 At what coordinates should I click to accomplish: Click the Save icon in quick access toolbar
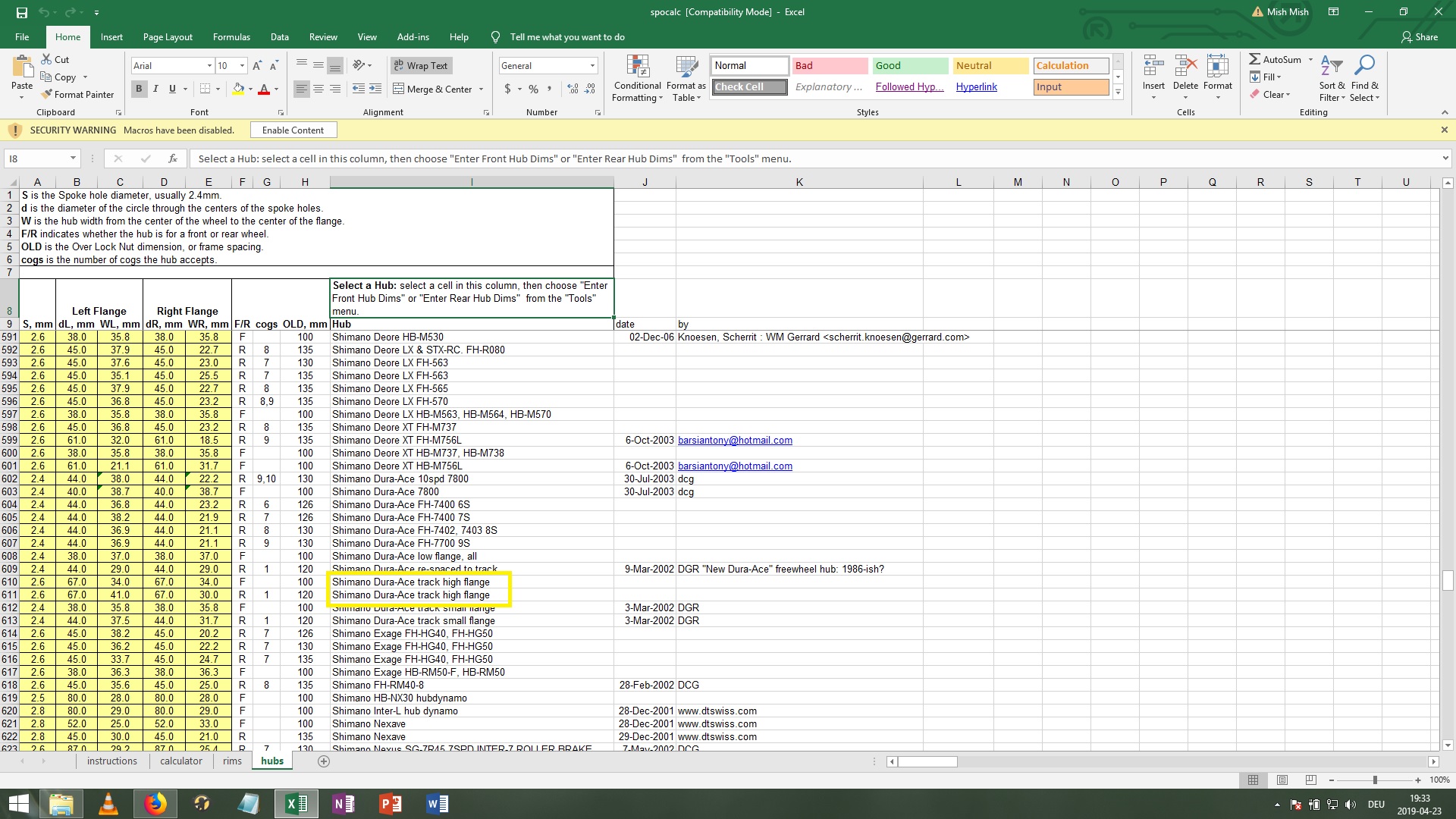pos(21,12)
